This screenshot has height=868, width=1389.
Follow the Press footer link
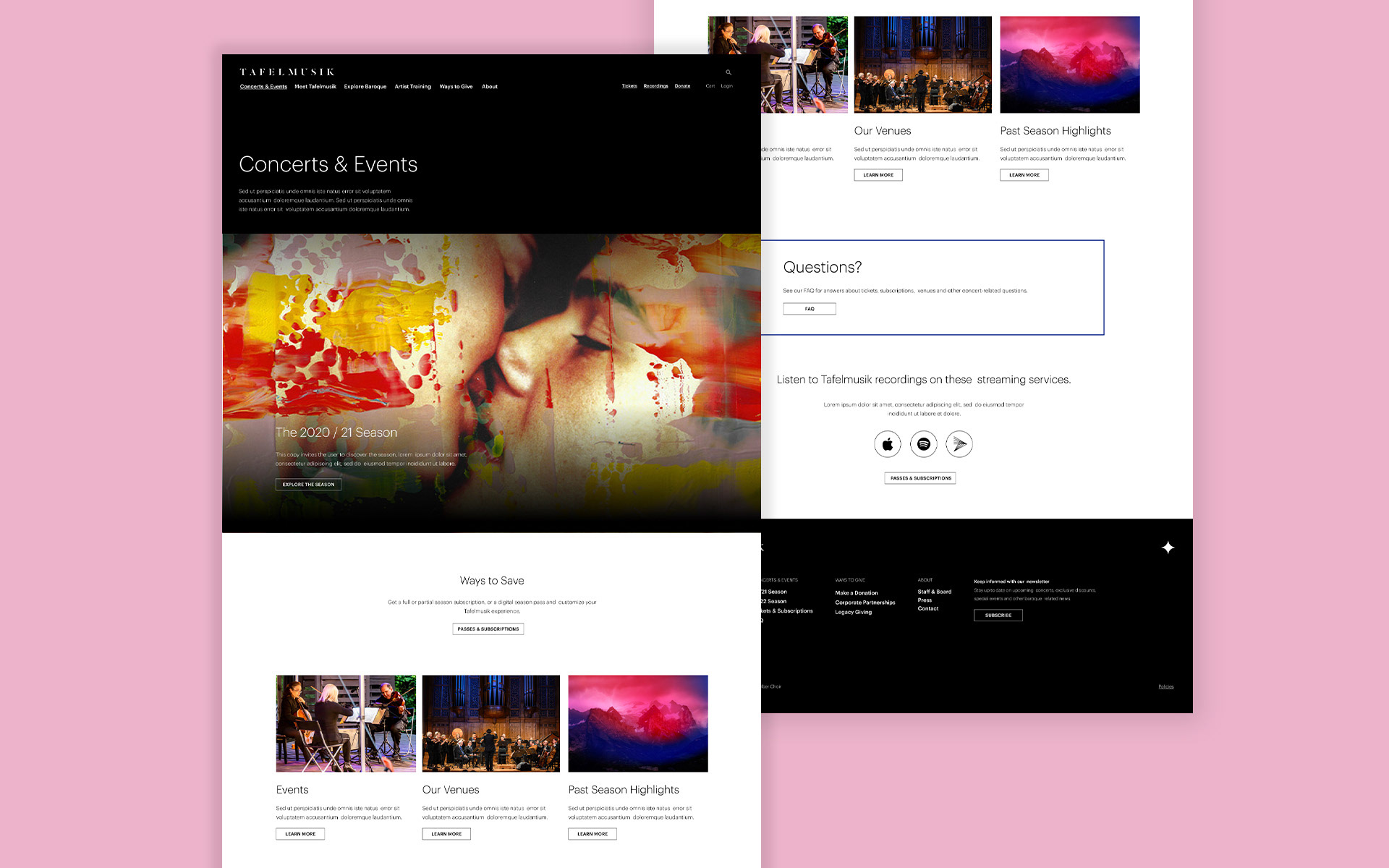pos(925,600)
